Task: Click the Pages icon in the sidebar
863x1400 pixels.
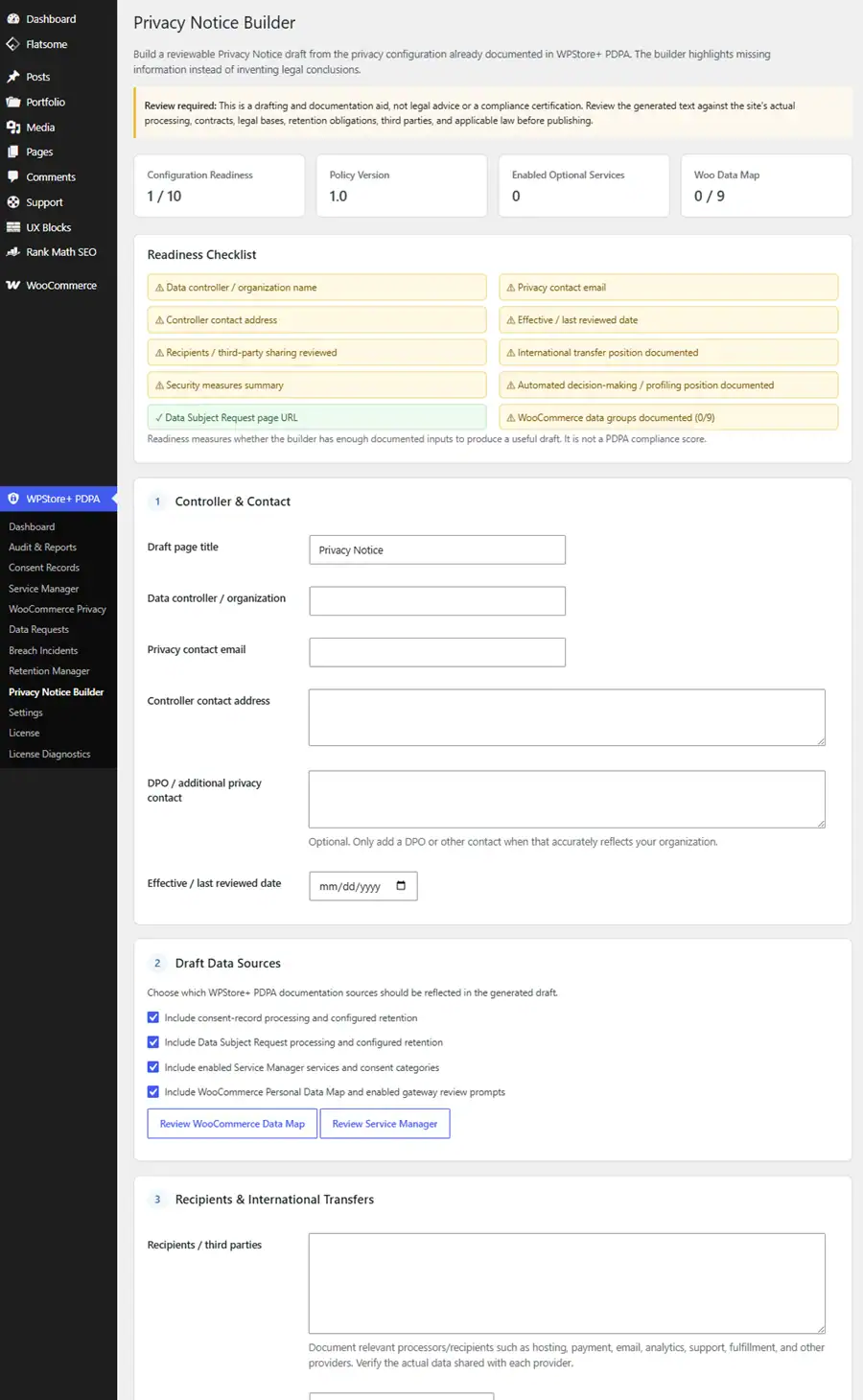Action: pyautogui.click(x=13, y=152)
